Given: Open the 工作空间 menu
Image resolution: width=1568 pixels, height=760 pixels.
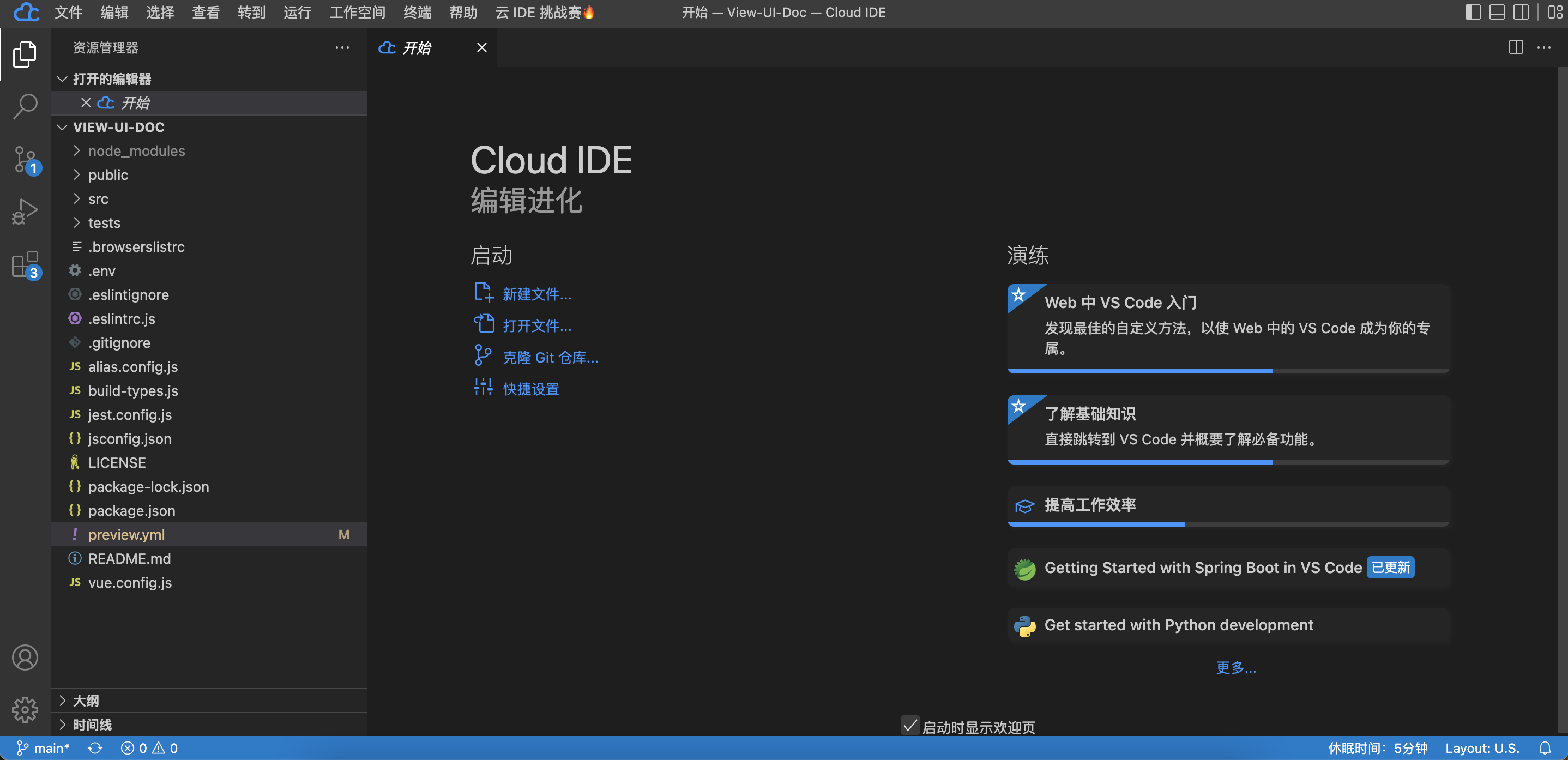Looking at the screenshot, I should tap(357, 12).
